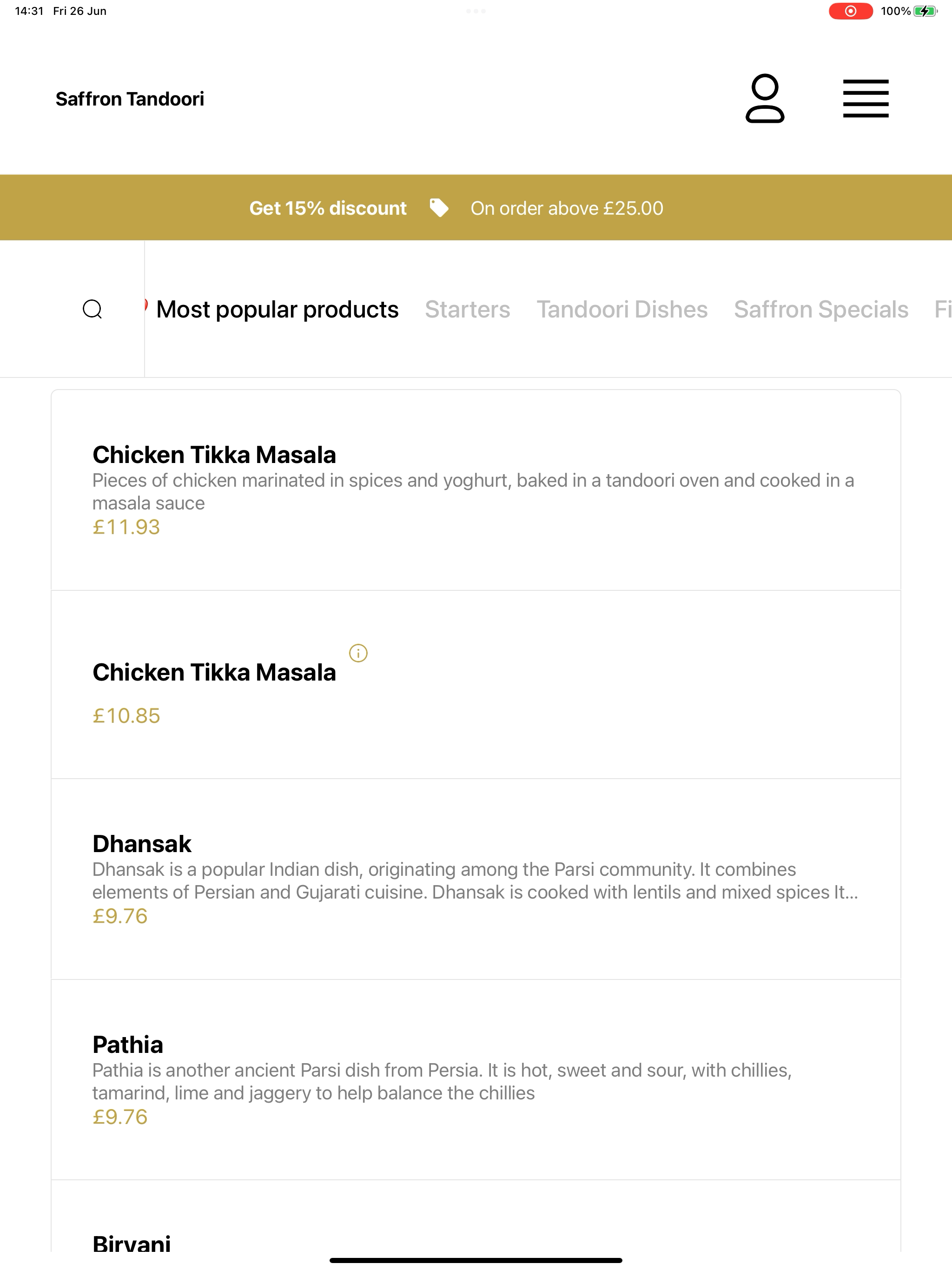
Task: Select the Most popular products tab
Action: click(x=278, y=310)
